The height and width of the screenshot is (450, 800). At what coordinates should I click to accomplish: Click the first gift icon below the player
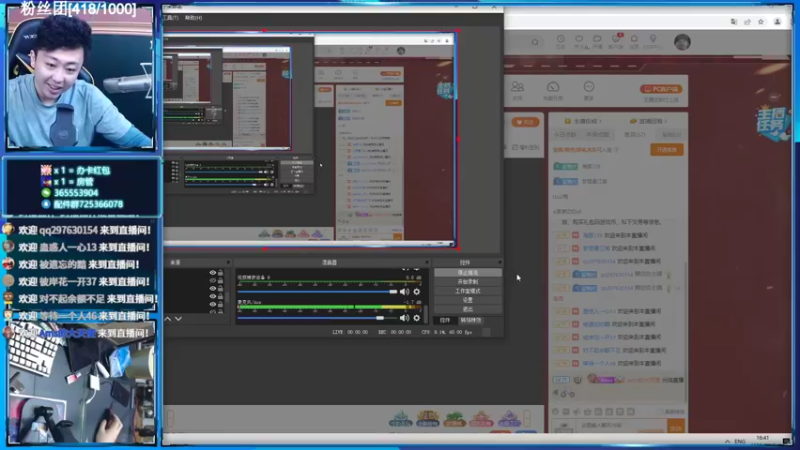coord(401,419)
